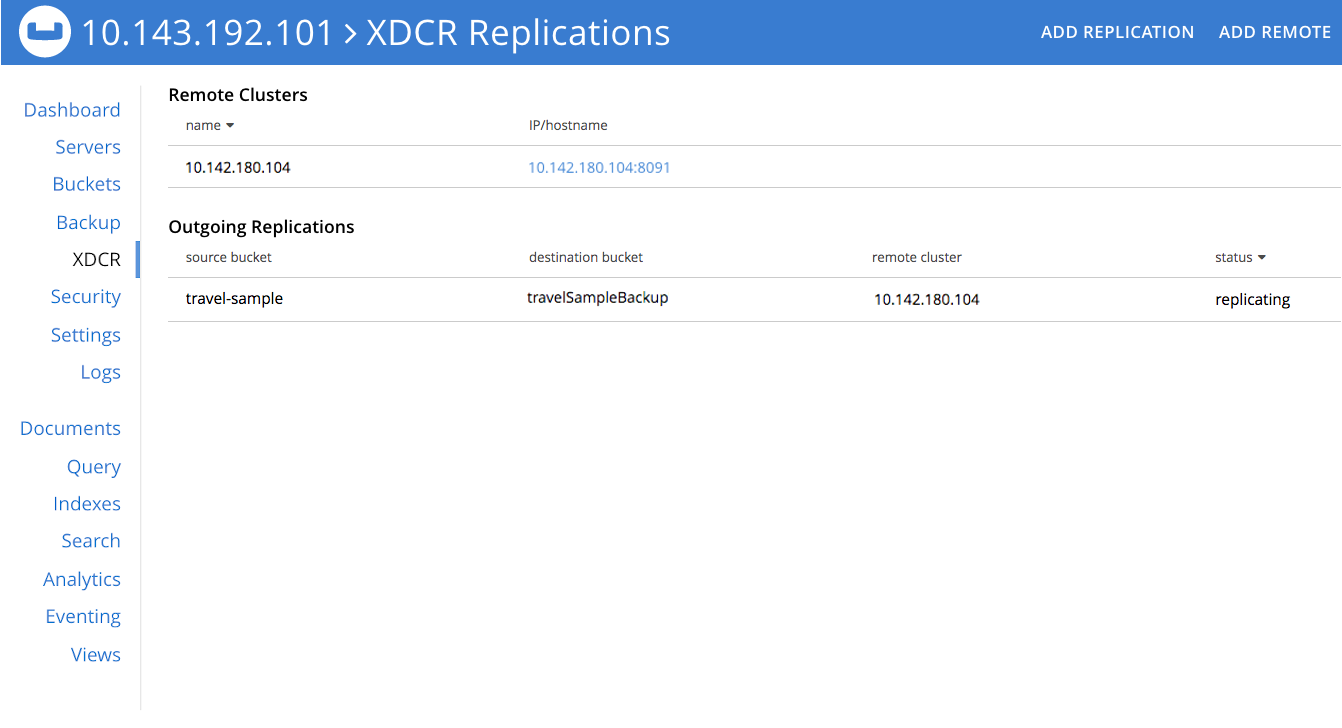
Task: Open the Servers page
Action: click(88, 146)
